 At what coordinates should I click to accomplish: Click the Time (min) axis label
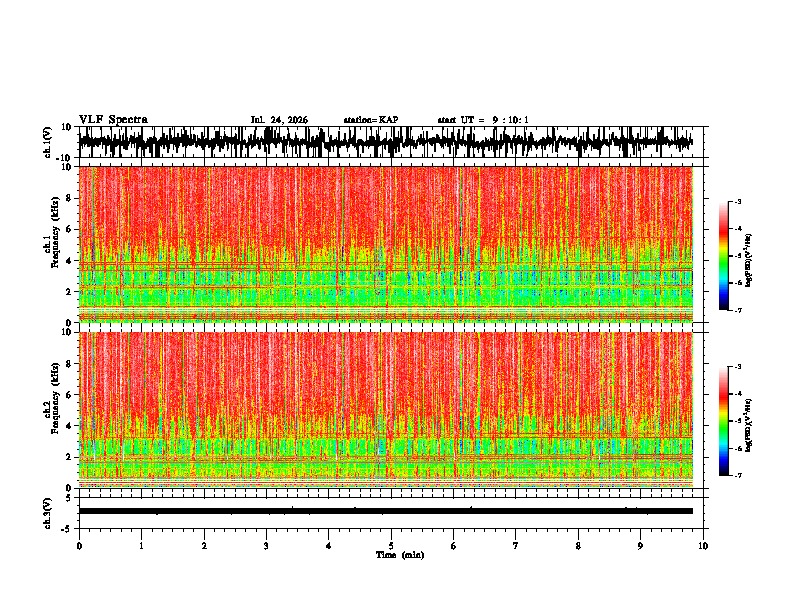[400, 555]
